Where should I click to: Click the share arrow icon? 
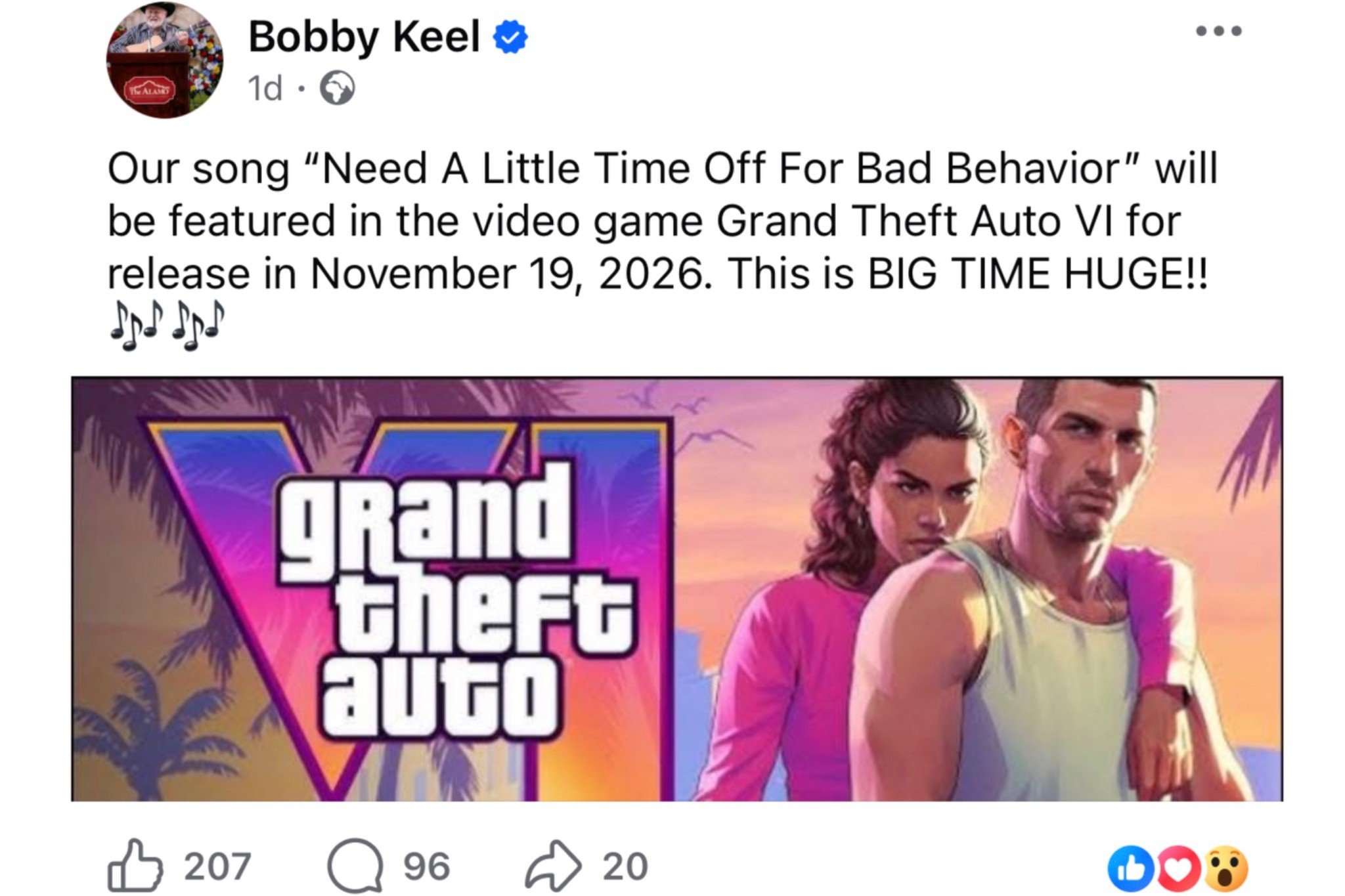click(552, 865)
